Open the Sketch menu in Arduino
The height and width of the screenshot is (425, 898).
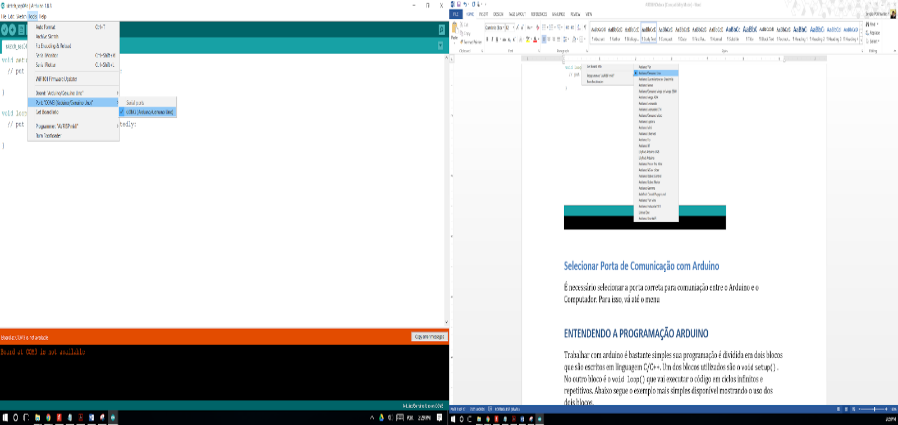tap(21, 16)
